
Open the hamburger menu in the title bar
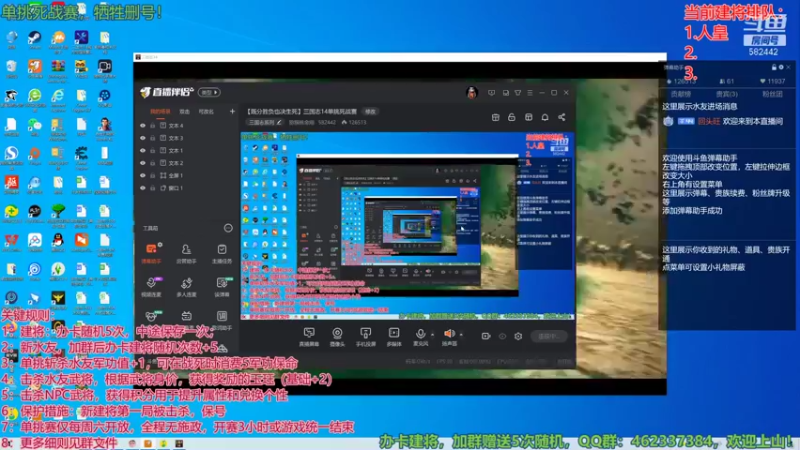[x=530, y=93]
